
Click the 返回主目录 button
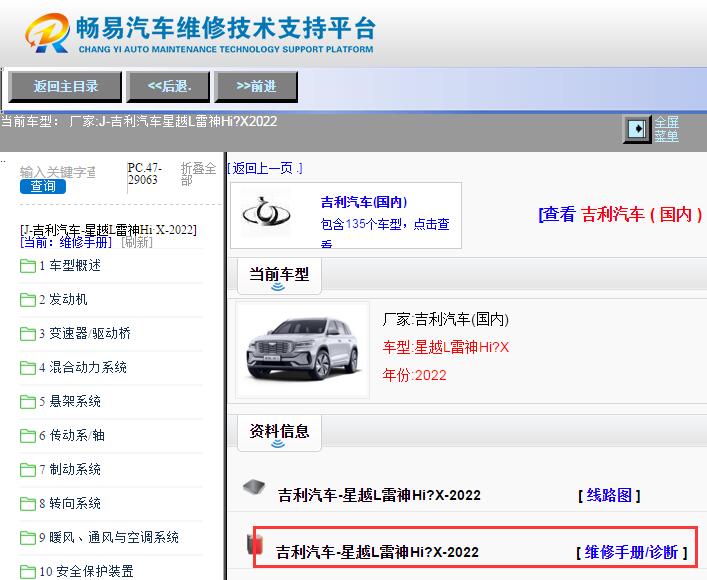click(x=65, y=86)
